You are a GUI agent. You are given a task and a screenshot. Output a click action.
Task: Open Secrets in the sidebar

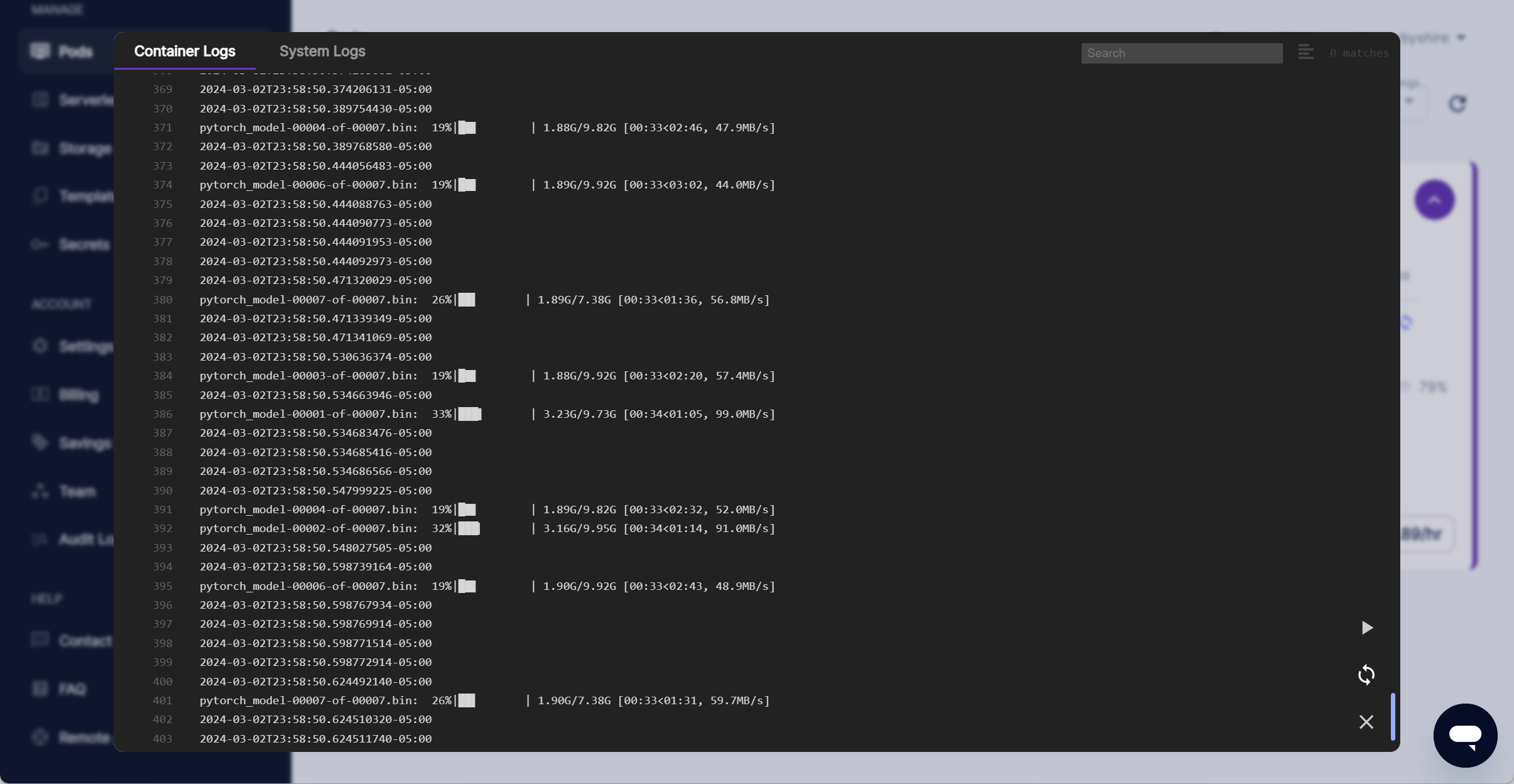84,244
